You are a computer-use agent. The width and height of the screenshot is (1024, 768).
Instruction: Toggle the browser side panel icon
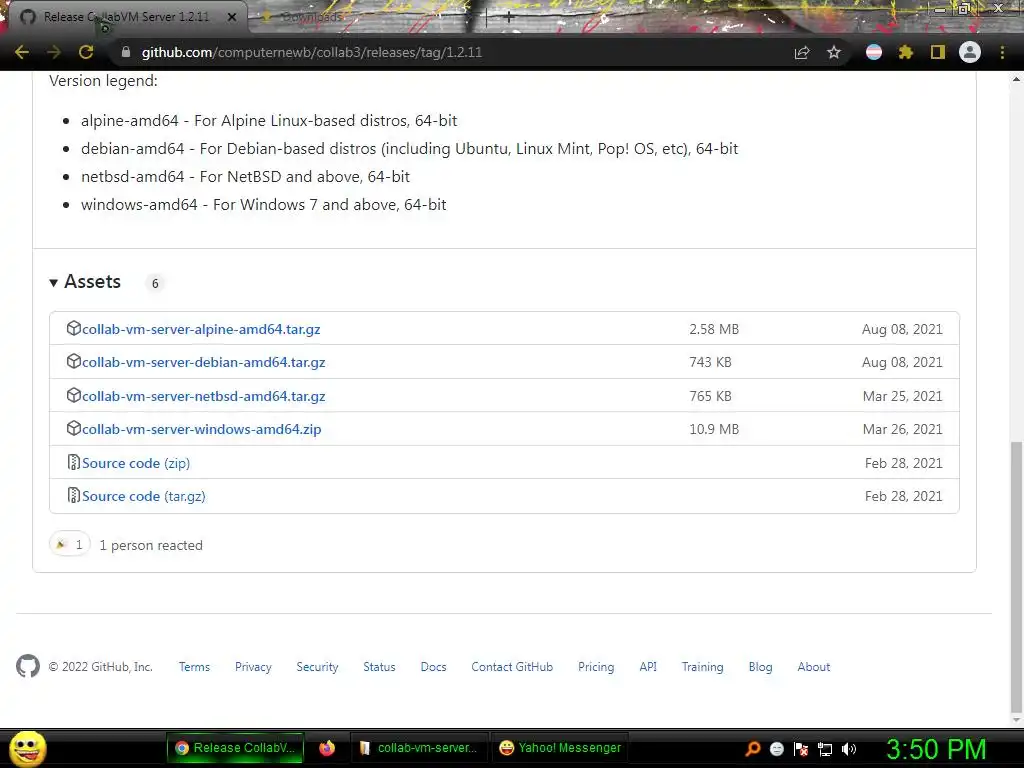coord(938,52)
